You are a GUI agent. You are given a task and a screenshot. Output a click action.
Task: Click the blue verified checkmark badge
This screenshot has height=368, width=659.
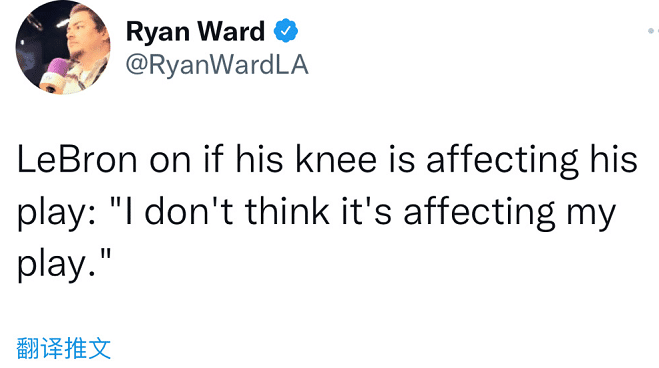pyautogui.click(x=286, y=31)
